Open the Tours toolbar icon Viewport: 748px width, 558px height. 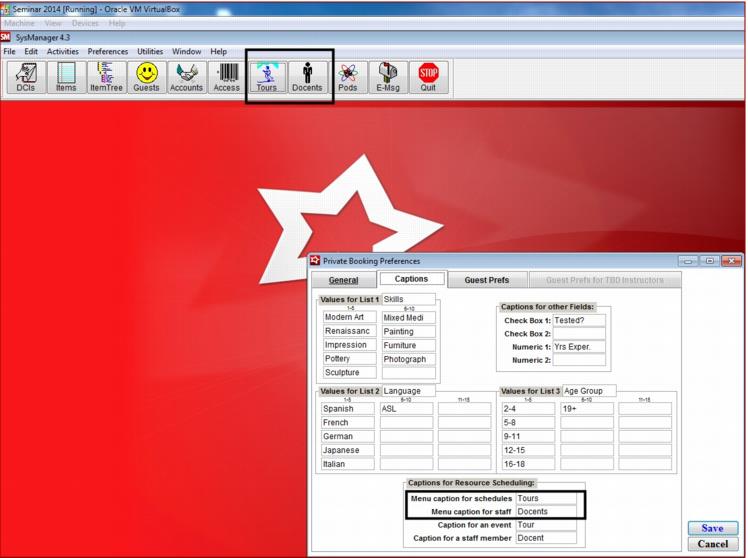coord(267,77)
